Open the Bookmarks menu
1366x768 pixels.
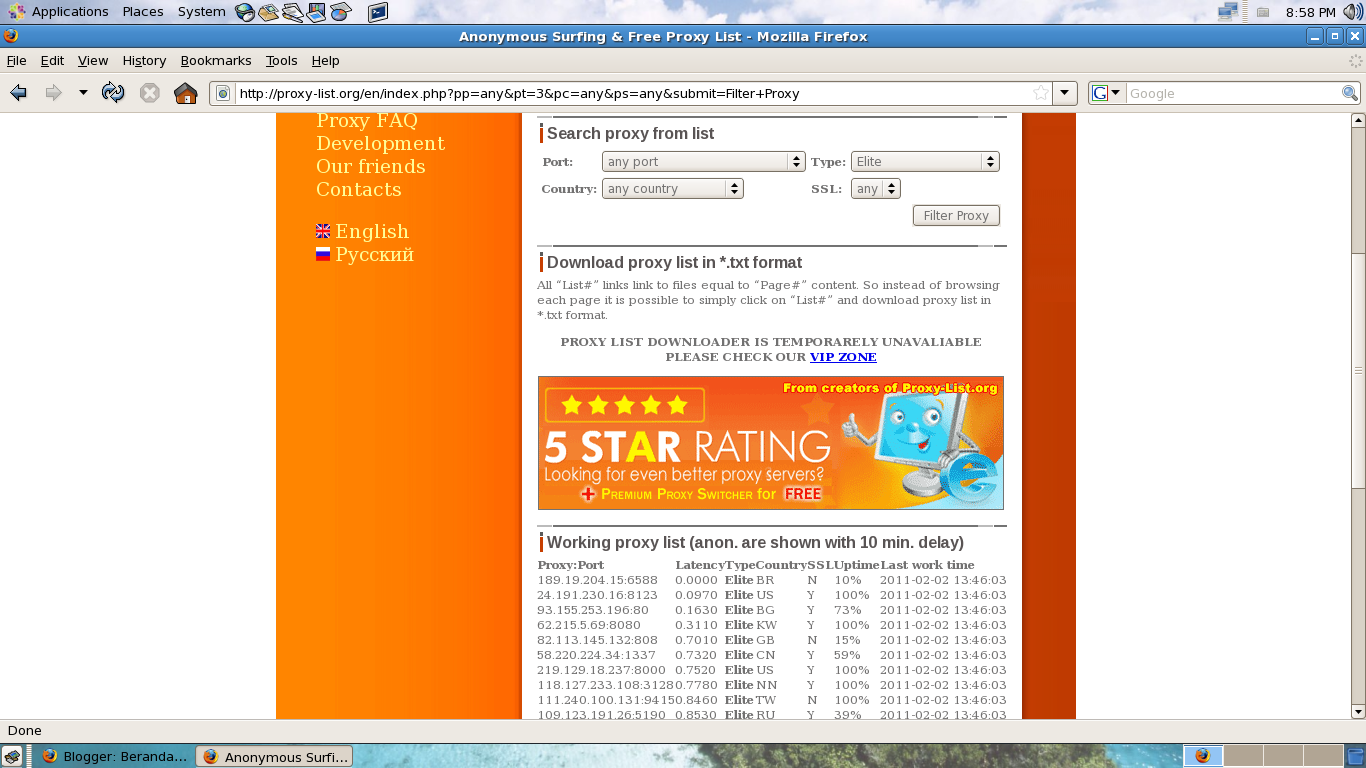point(216,60)
